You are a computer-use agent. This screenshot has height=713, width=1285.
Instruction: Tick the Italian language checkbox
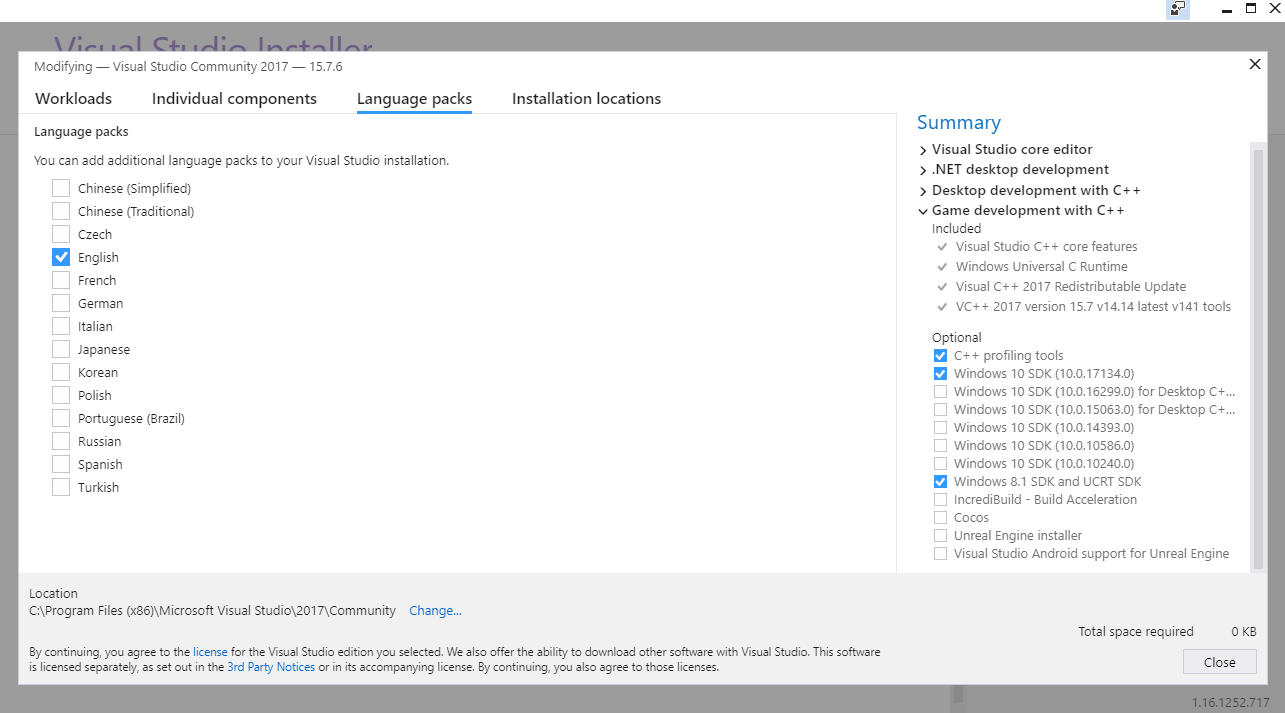coord(61,326)
